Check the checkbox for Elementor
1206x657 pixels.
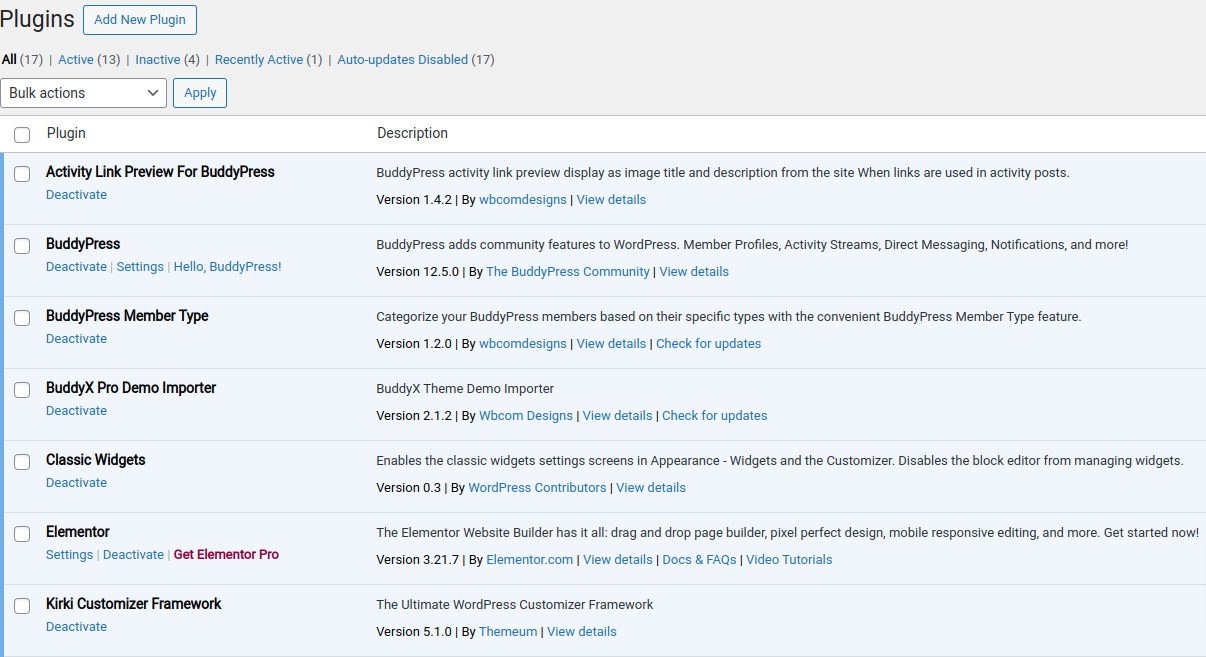pos(22,533)
